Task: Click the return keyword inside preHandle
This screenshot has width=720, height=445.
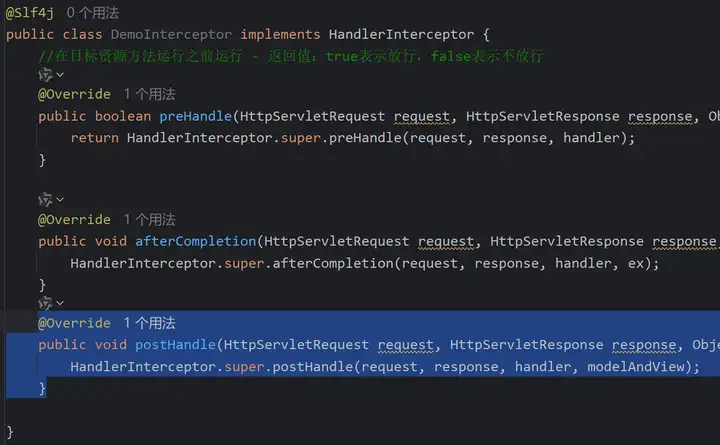Action: 95,137
